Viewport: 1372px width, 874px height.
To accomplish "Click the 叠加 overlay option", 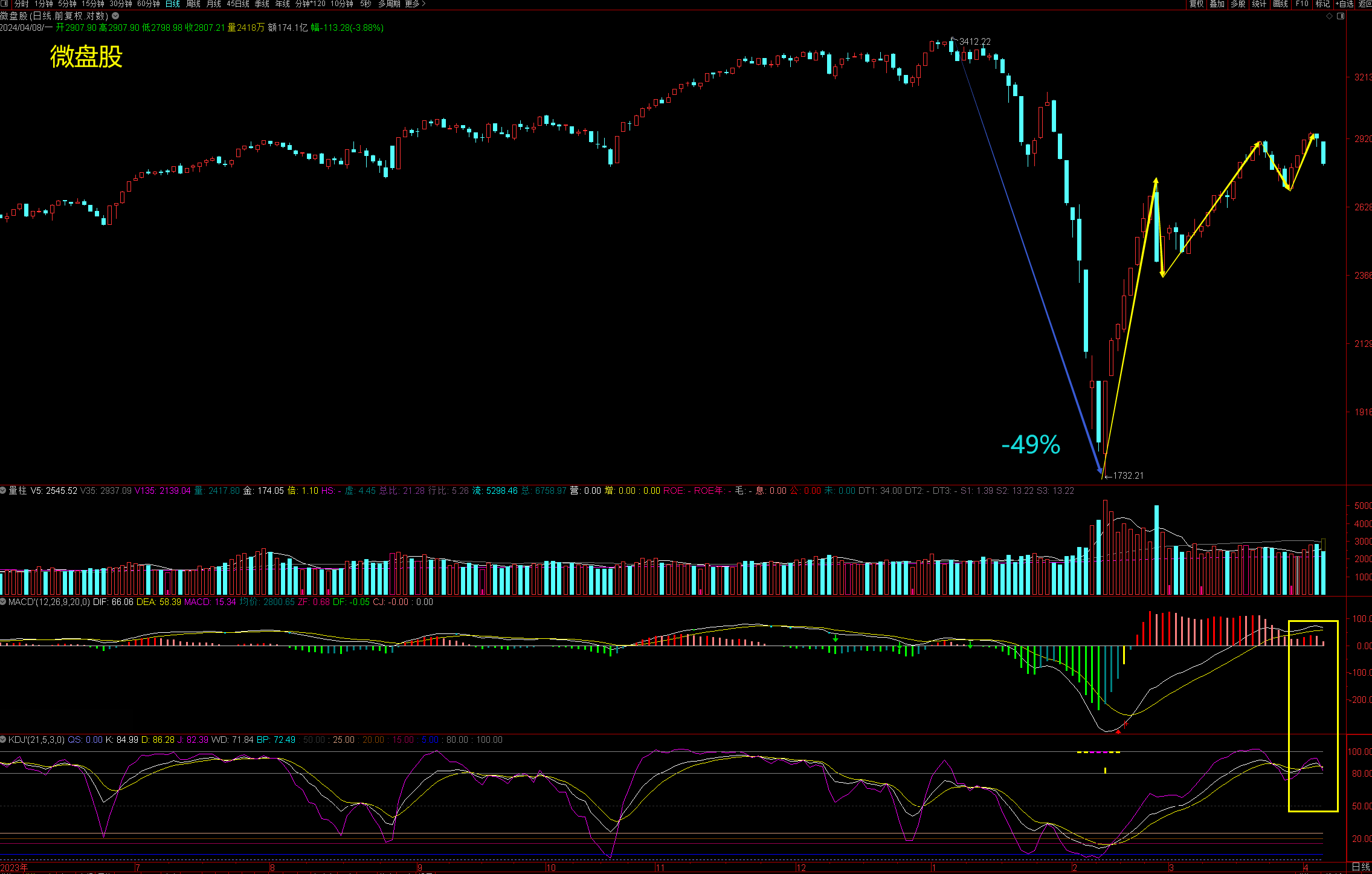I will click(1217, 4).
